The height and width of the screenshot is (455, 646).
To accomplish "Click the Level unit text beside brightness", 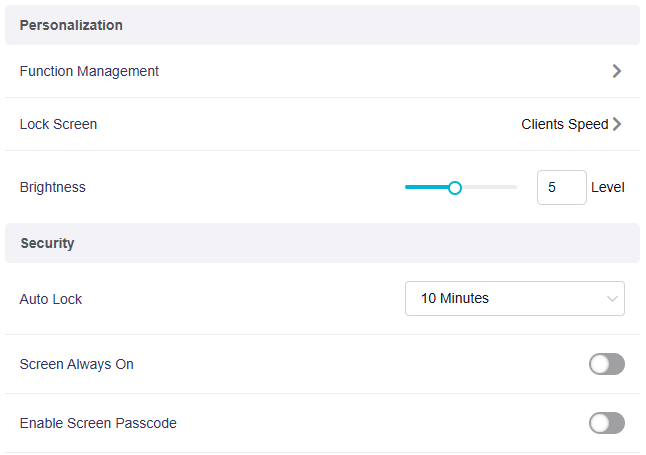I will (x=607, y=187).
